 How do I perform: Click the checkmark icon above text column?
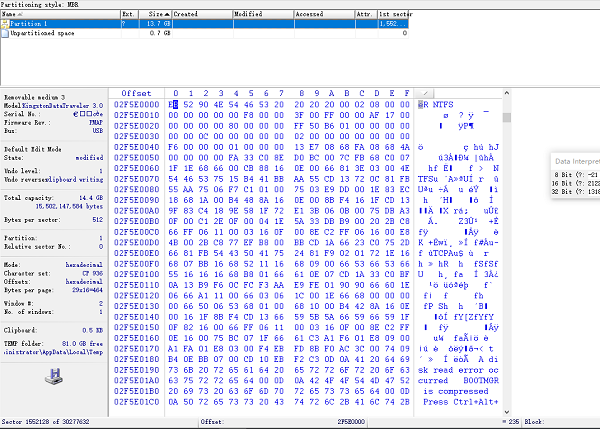pos(425,93)
